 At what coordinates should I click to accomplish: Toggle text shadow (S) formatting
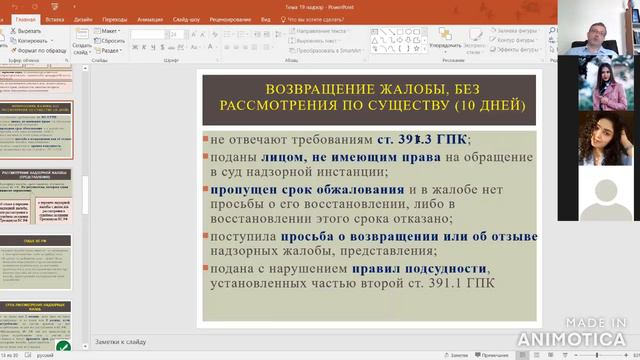click(x=162, y=47)
